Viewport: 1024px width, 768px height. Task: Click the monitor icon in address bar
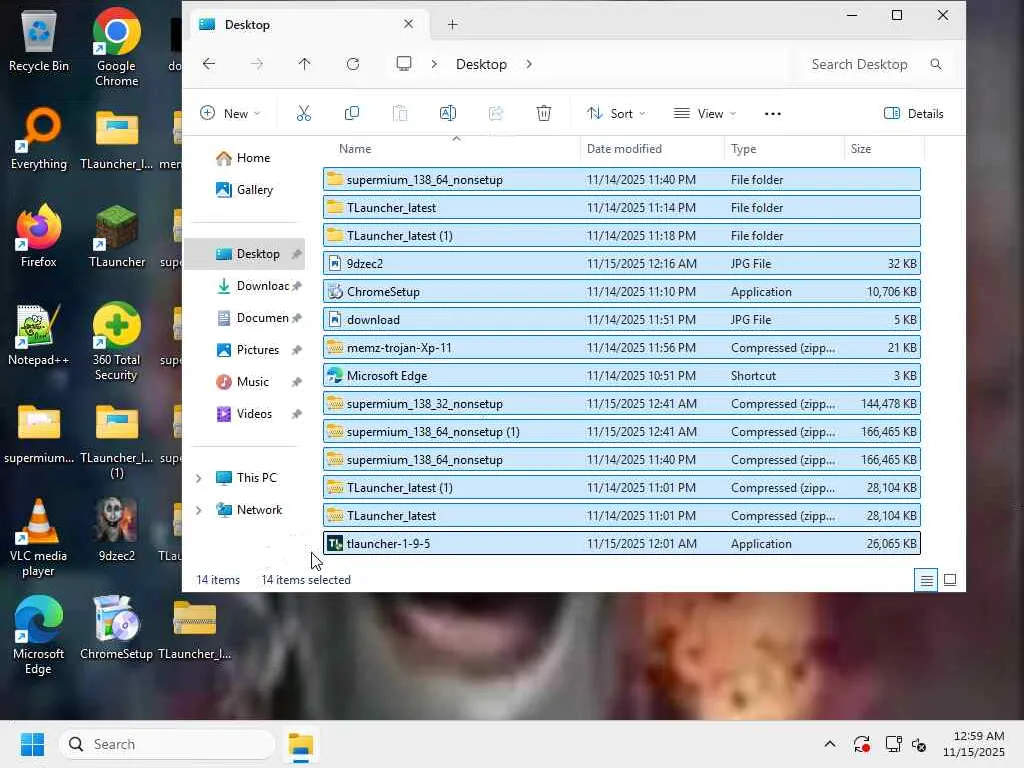coord(404,64)
